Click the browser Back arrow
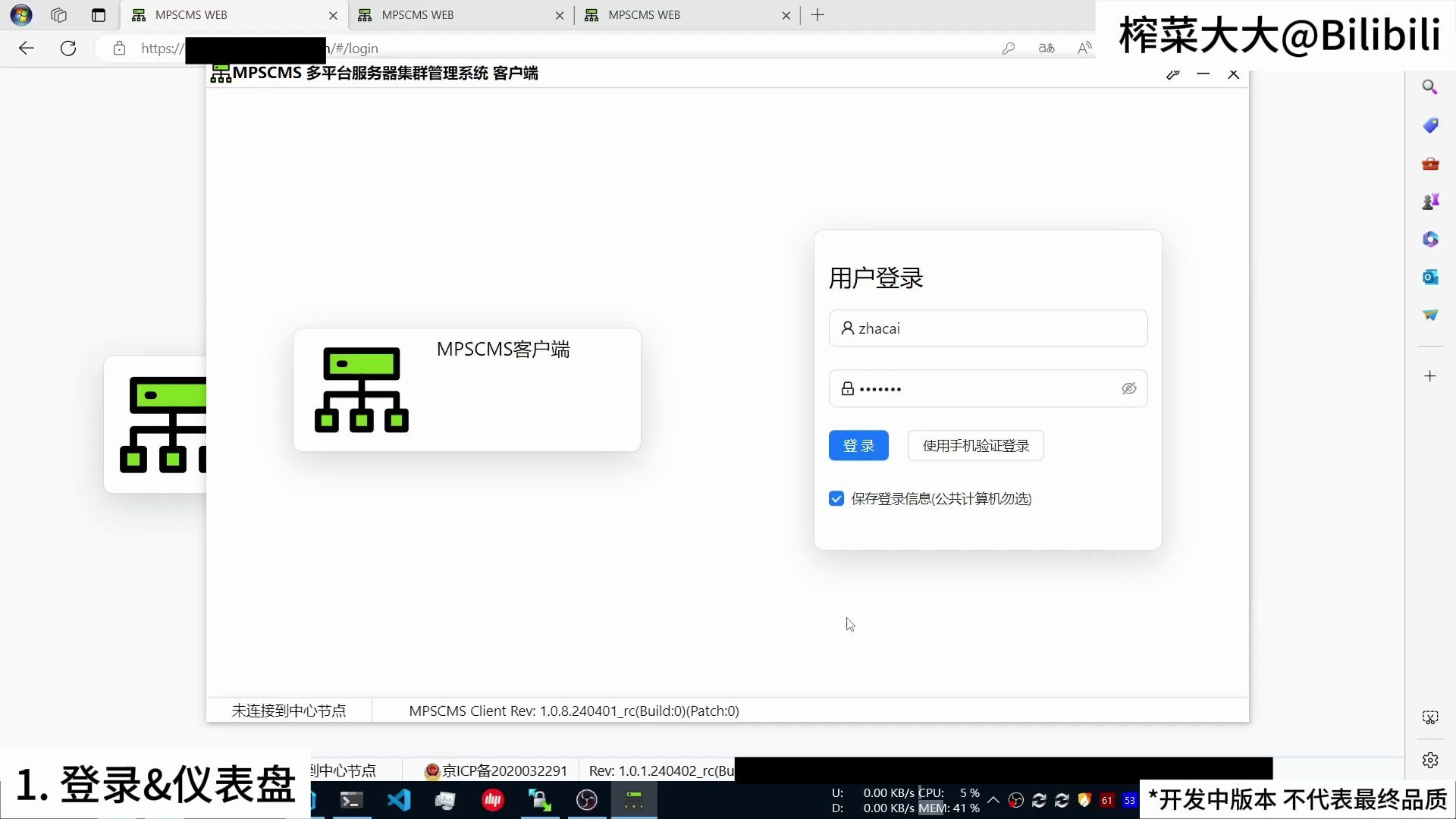The height and width of the screenshot is (819, 1456). [x=27, y=49]
